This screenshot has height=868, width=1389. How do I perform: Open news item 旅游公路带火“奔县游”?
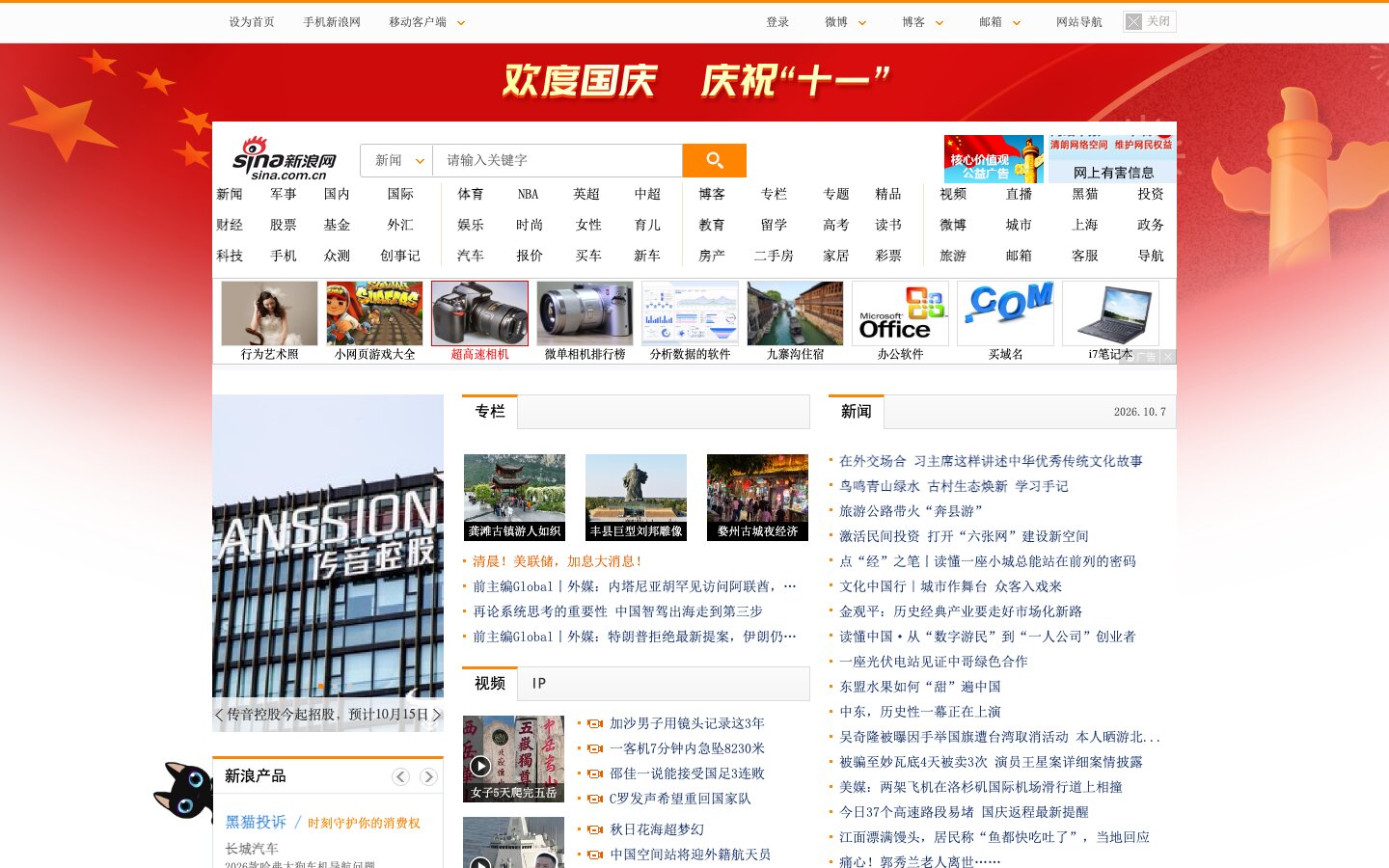pyautogui.click(x=911, y=511)
